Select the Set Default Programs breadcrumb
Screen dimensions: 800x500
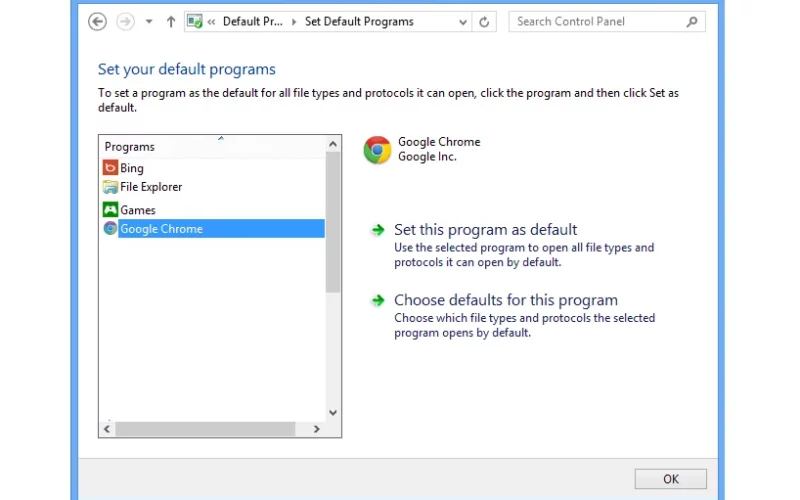359,21
